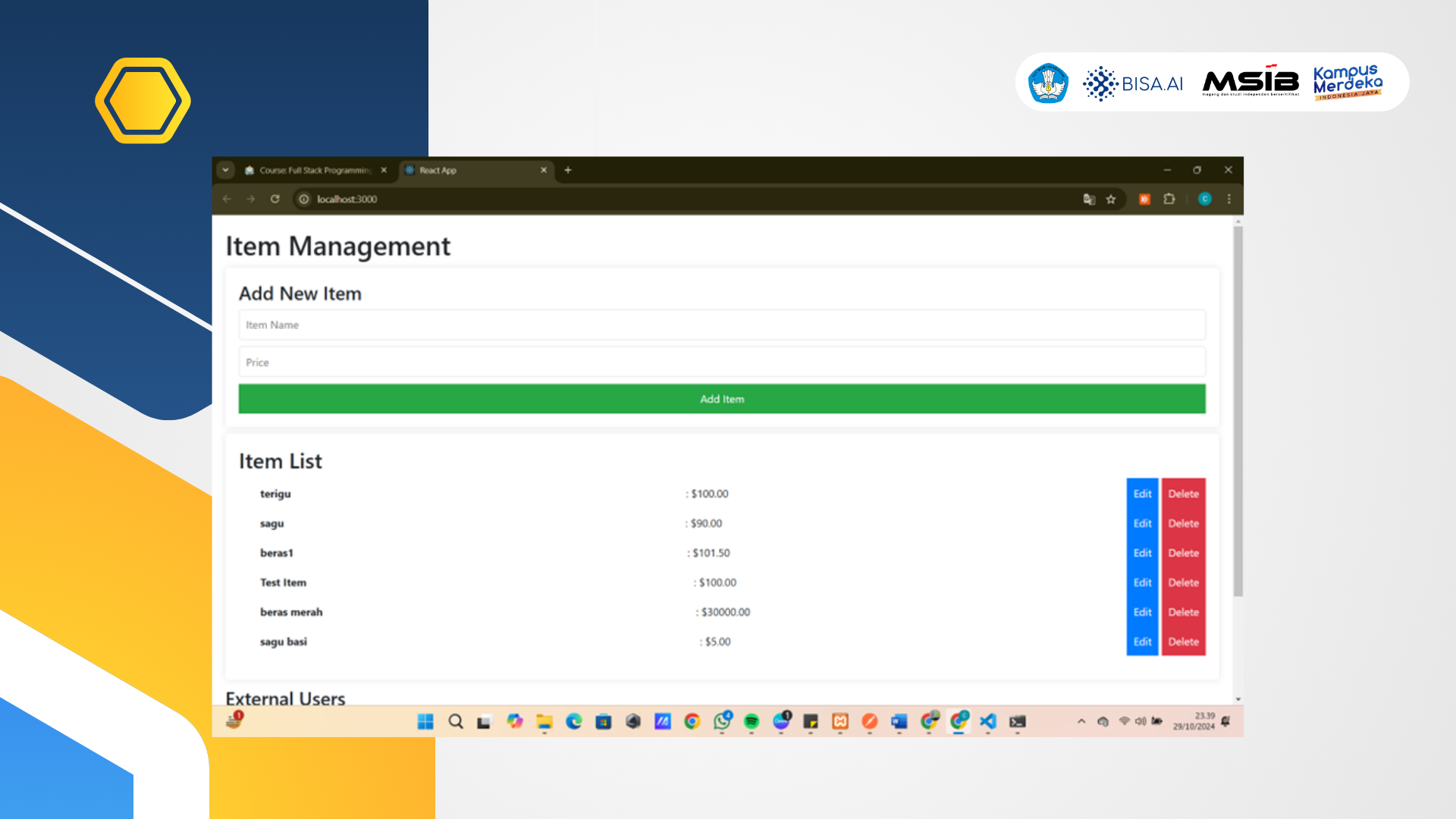
Task: Open Wi-Fi network settings in tray
Action: [1125, 720]
